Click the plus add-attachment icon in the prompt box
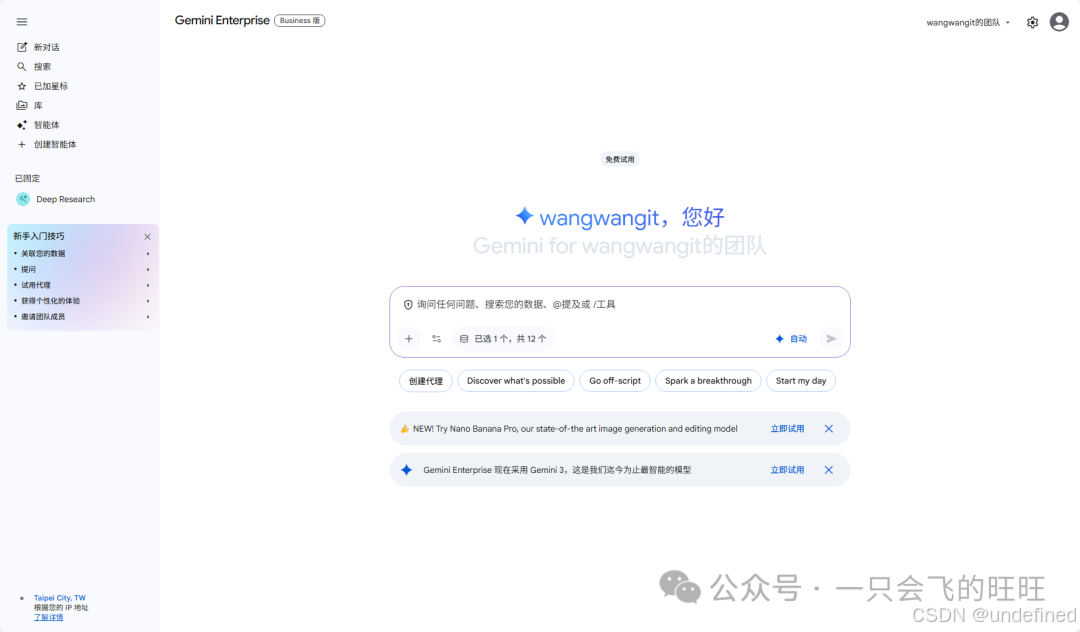The image size is (1080, 632). coord(409,339)
